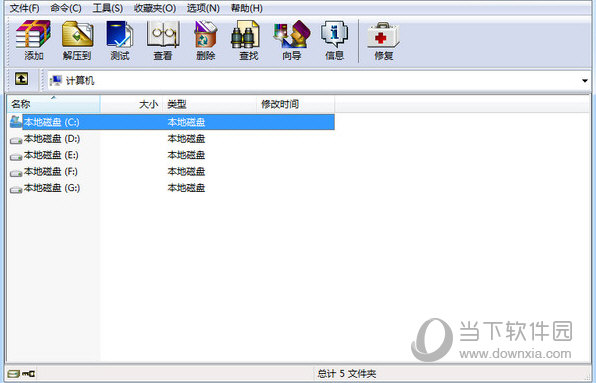Select row 本地磁盘 (G:)
Screen dimensions: 596x383
[x=171, y=188]
